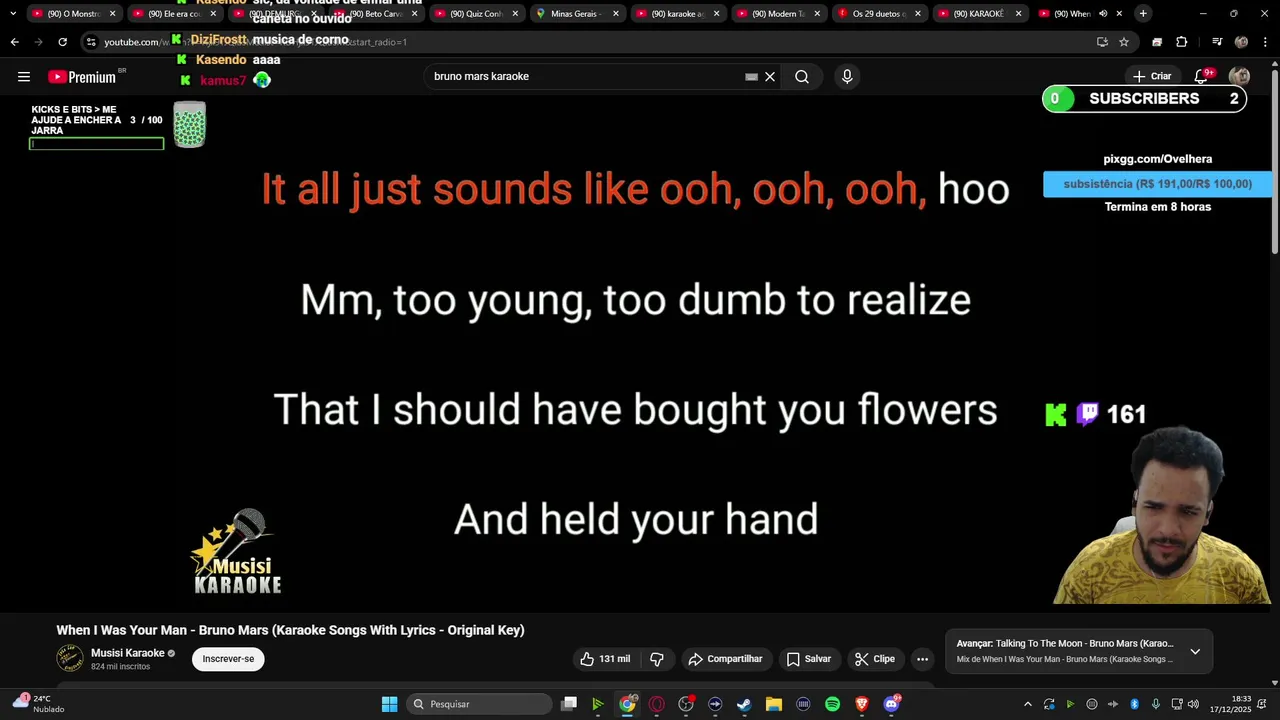The width and height of the screenshot is (1280, 720).
Task: Switch to the Minas Gerais tab
Action: [576, 14]
